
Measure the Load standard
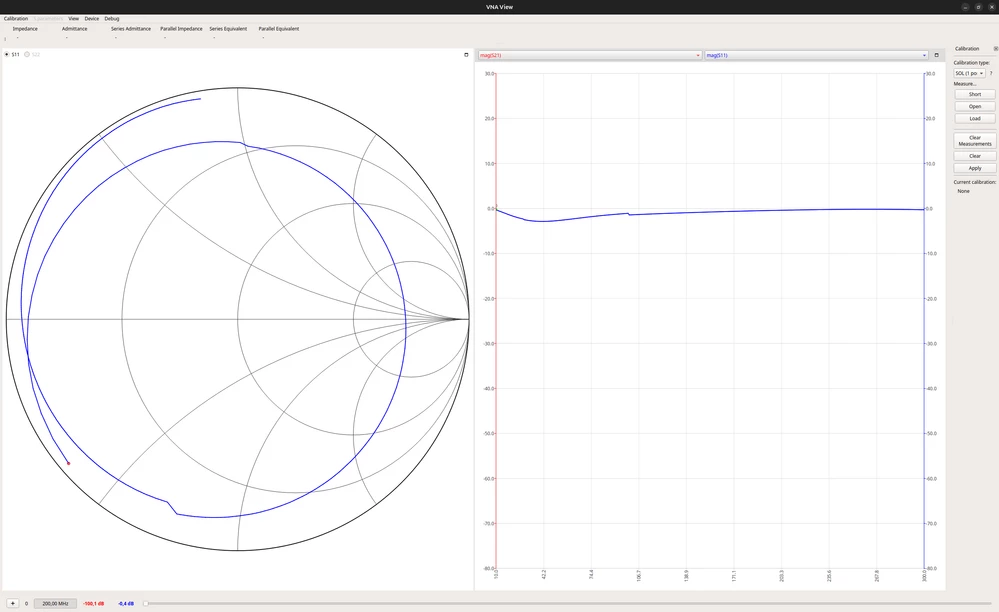[975, 118]
